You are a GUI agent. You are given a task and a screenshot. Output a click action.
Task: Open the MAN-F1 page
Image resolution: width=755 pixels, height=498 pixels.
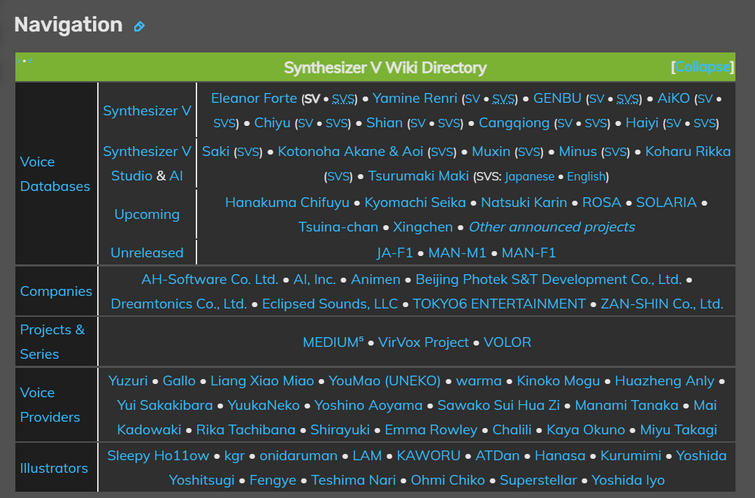[x=529, y=253]
